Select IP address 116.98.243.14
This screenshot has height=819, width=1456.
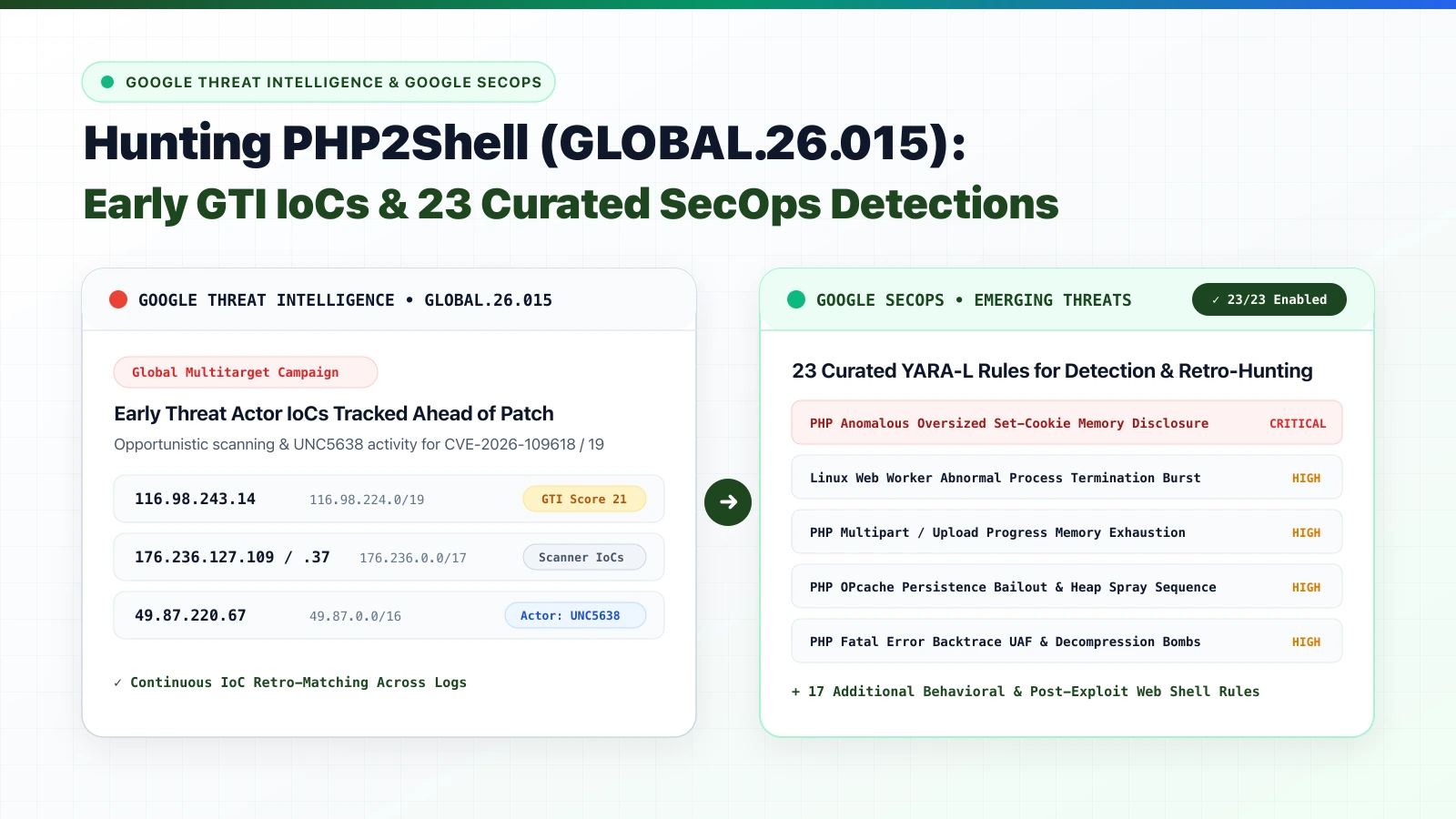[x=195, y=499]
